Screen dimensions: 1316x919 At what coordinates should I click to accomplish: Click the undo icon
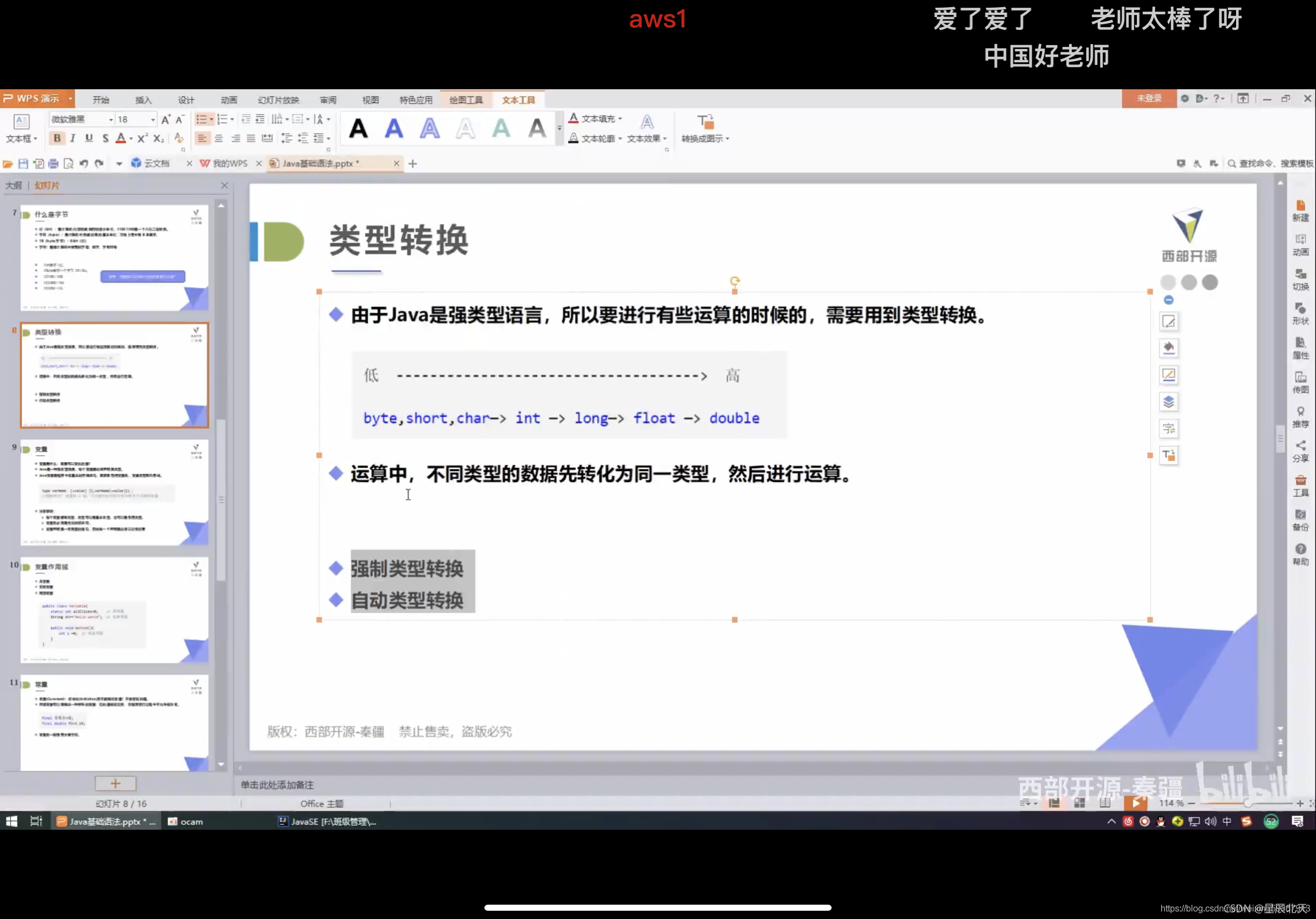coord(84,164)
